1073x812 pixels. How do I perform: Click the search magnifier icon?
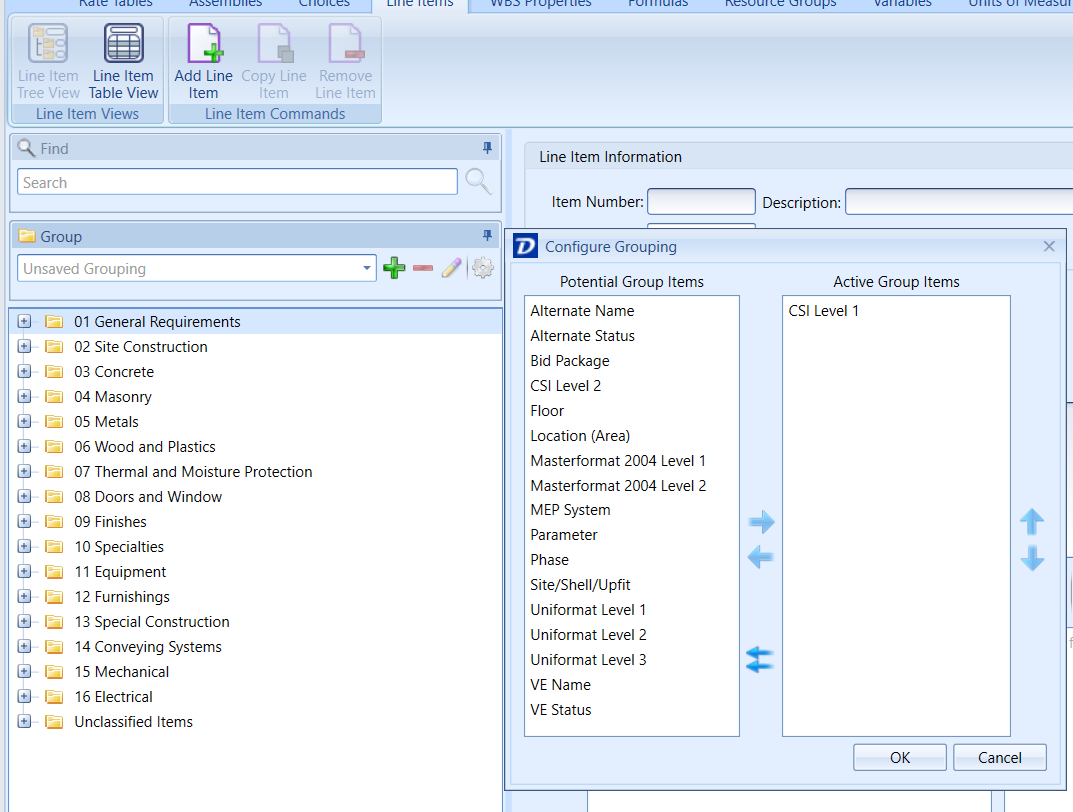[479, 181]
